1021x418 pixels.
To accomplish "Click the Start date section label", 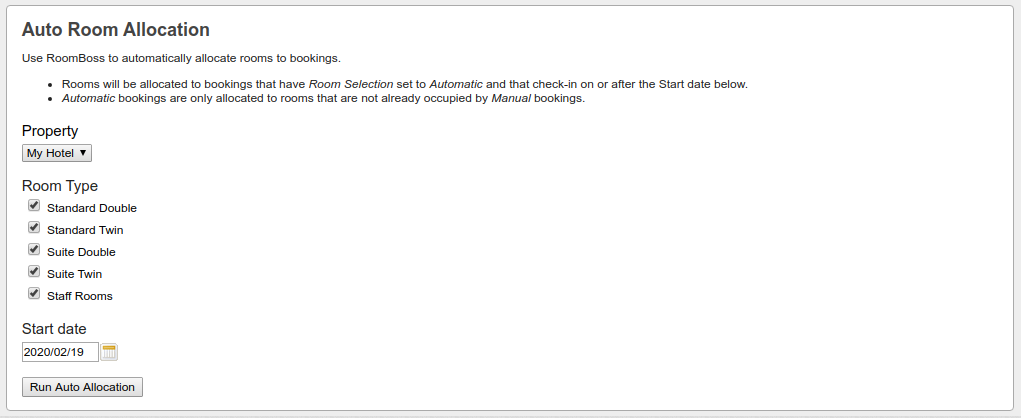I will pyautogui.click(x=54, y=329).
